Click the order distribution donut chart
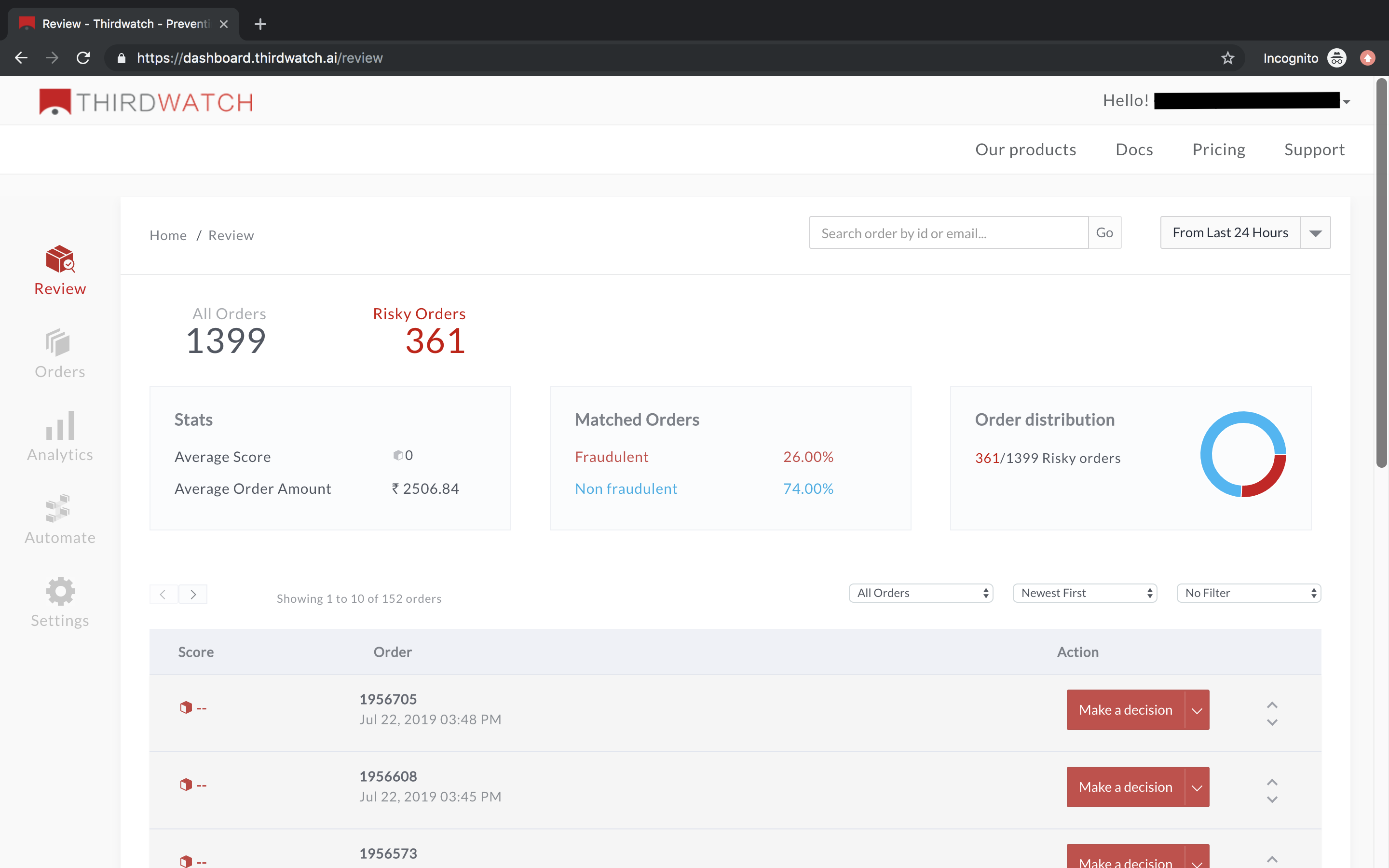 coord(1243,454)
